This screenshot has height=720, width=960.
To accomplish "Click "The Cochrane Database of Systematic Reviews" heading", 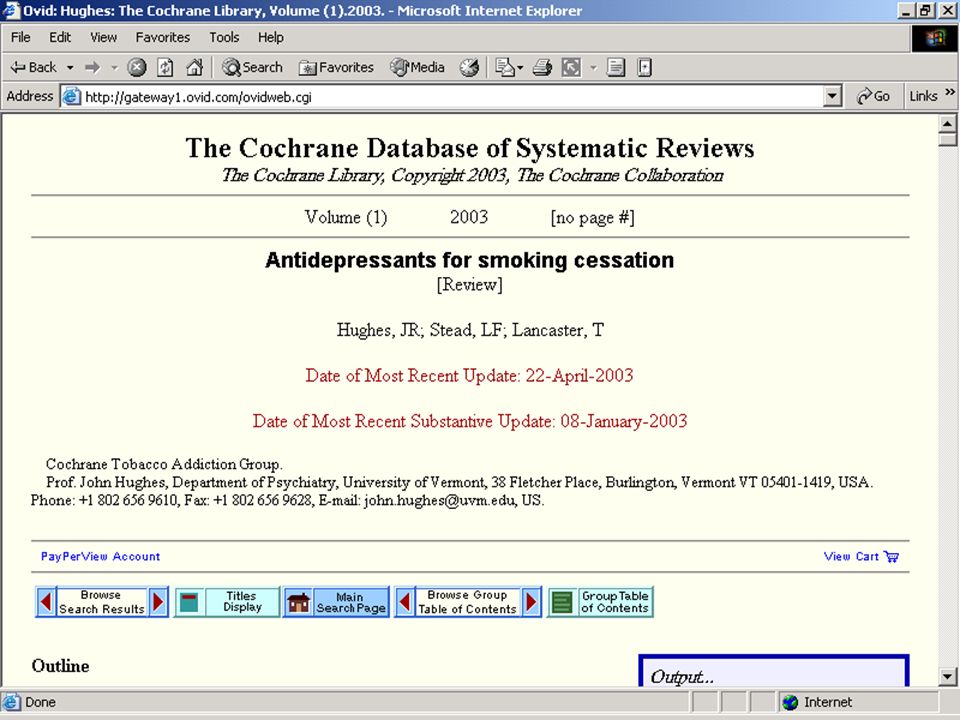I will [470, 148].
